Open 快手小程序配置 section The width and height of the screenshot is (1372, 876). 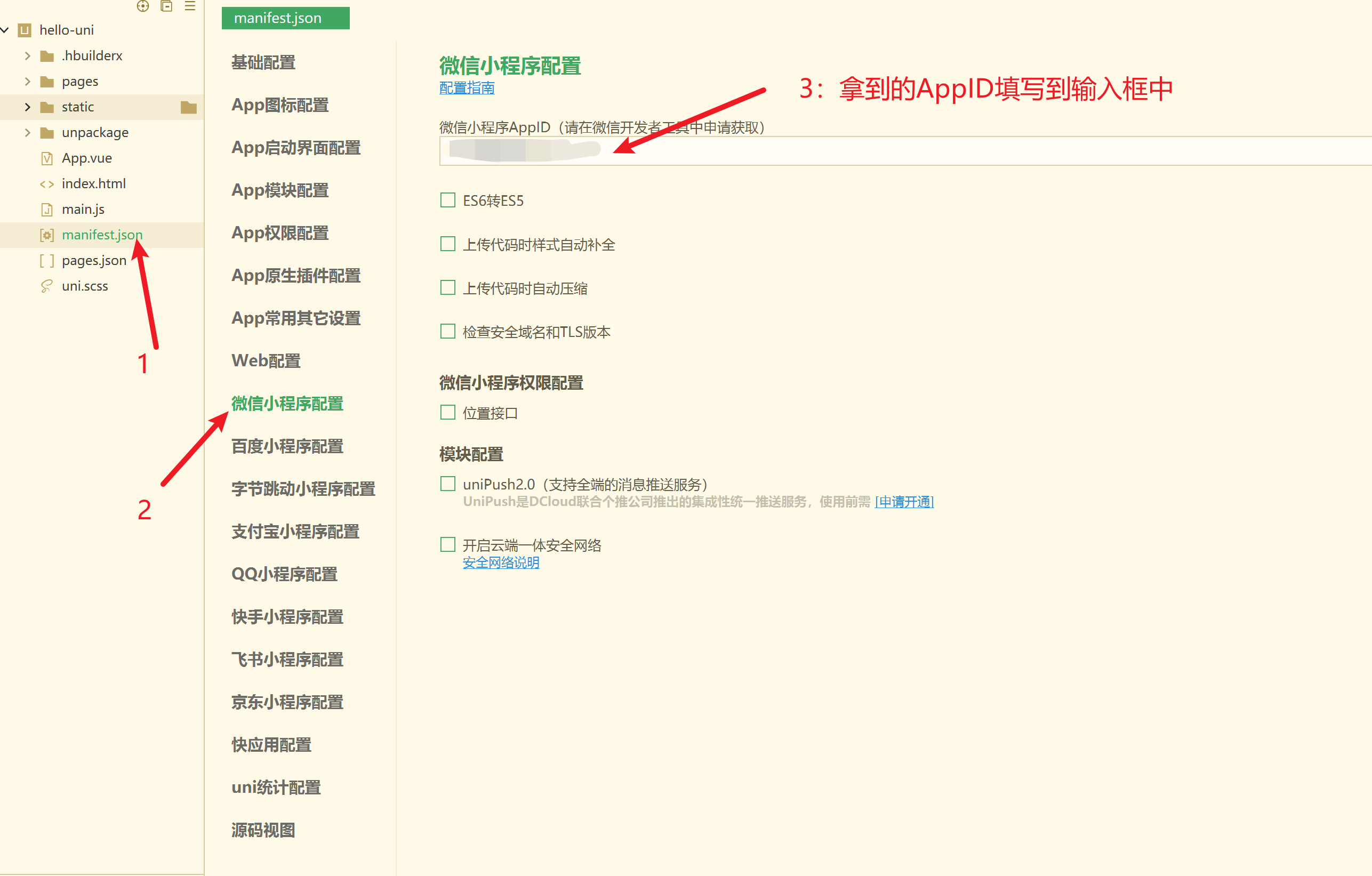point(287,617)
